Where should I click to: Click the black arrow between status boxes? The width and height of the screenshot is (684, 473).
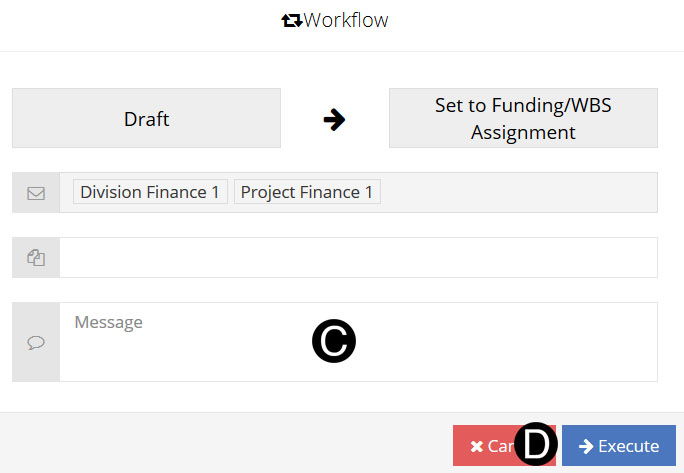[334, 119]
